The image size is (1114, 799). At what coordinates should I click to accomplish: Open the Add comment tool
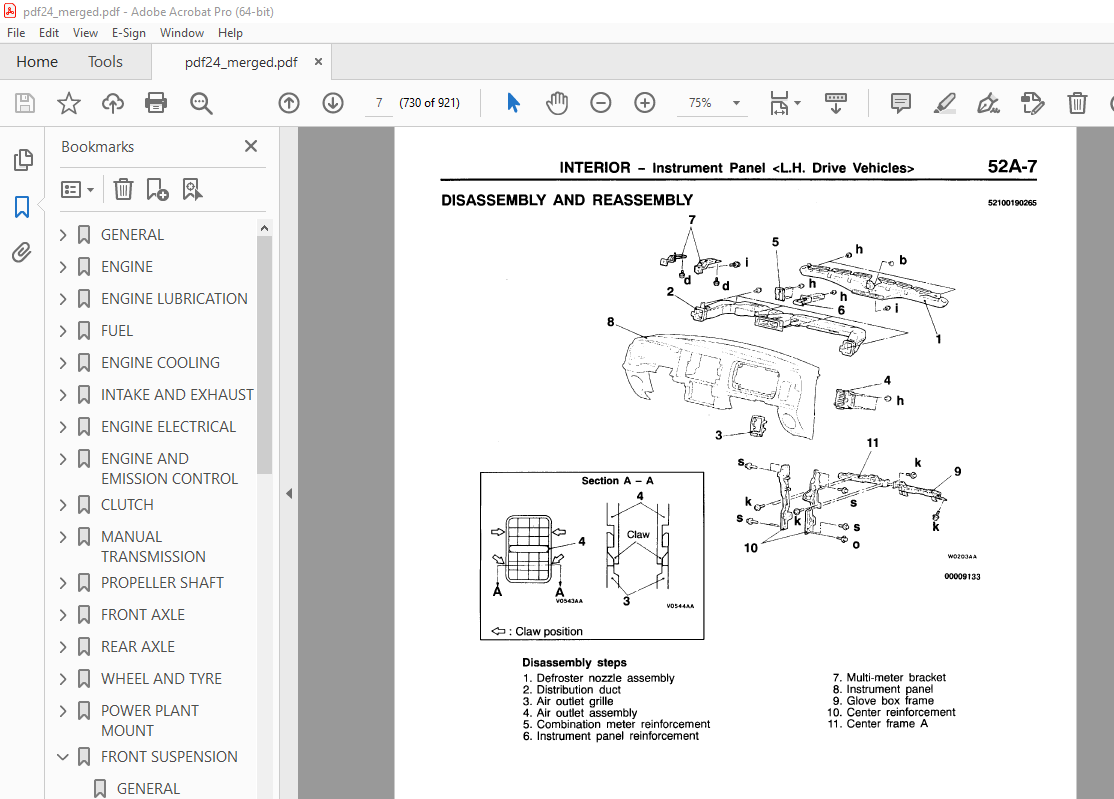[900, 103]
